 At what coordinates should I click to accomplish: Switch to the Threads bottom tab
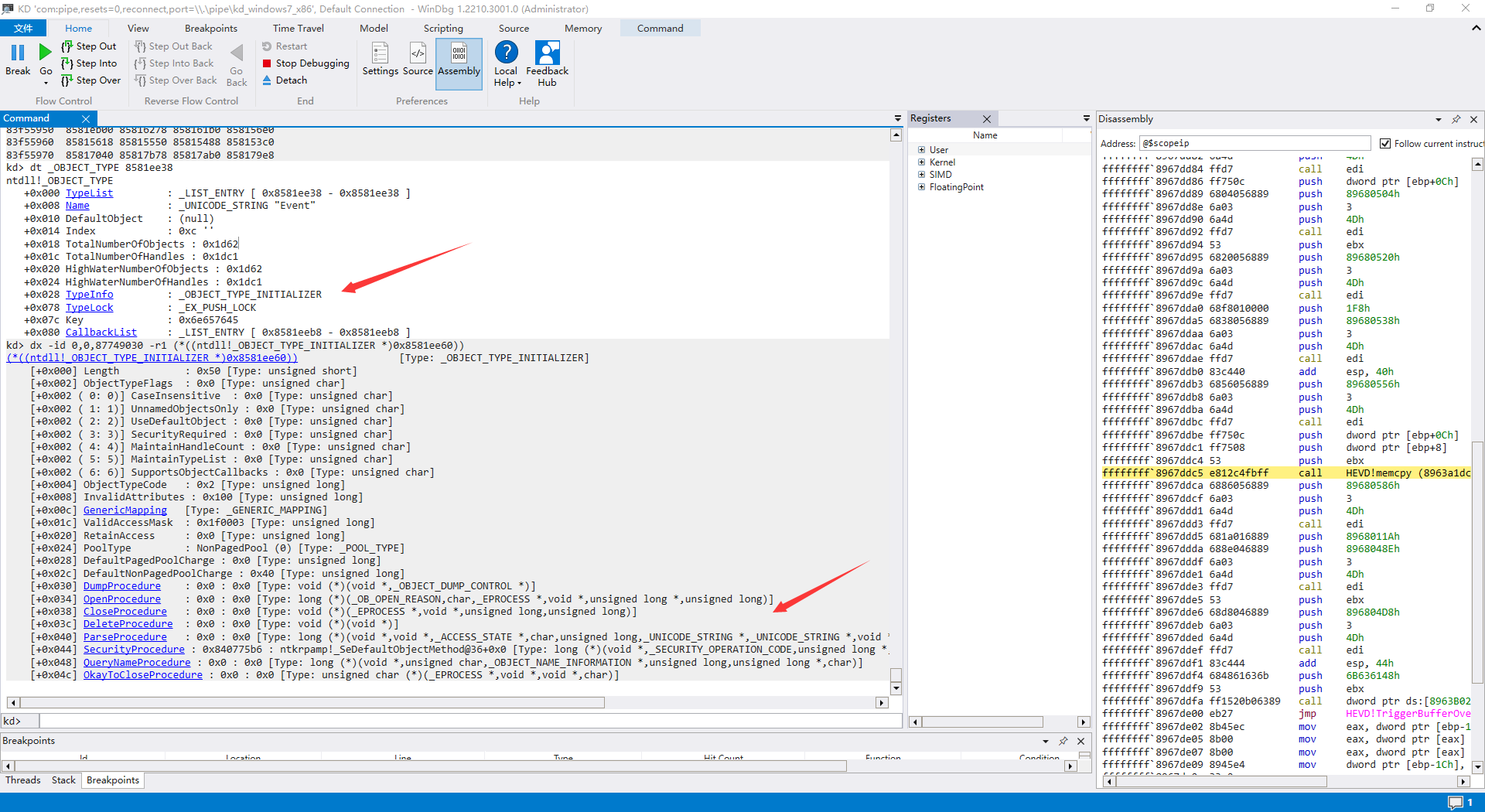pyautogui.click(x=22, y=780)
